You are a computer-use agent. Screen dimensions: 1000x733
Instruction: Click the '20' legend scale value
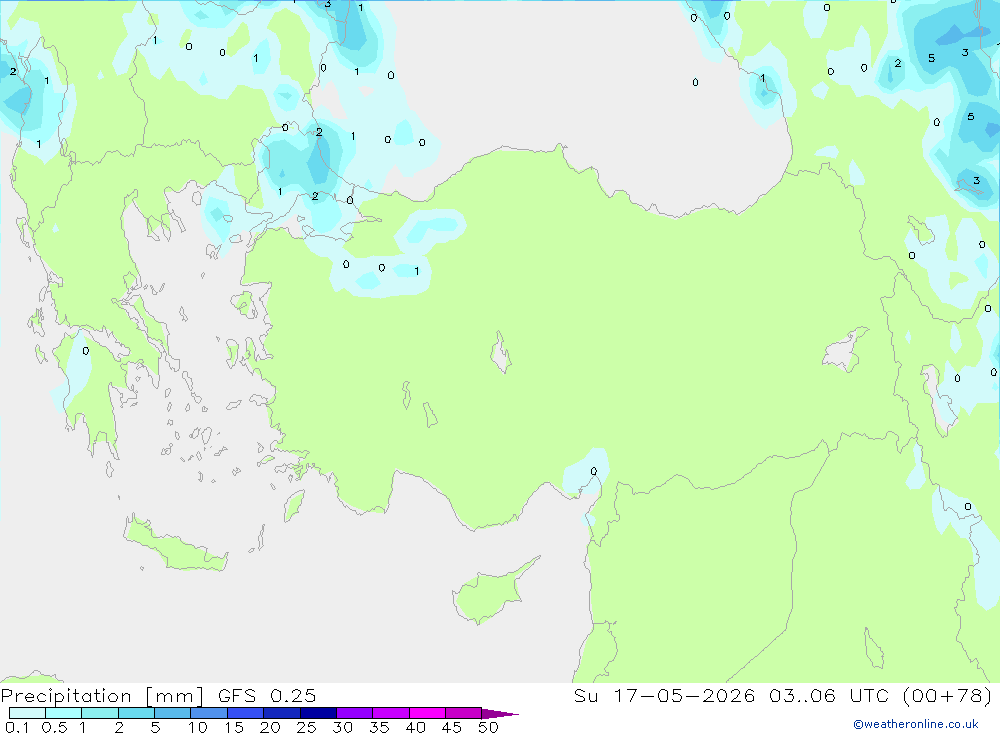coord(270,727)
